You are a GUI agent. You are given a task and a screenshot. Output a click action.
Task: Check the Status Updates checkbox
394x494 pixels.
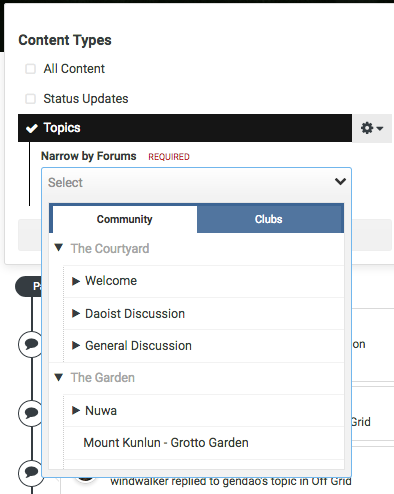pos(31,99)
